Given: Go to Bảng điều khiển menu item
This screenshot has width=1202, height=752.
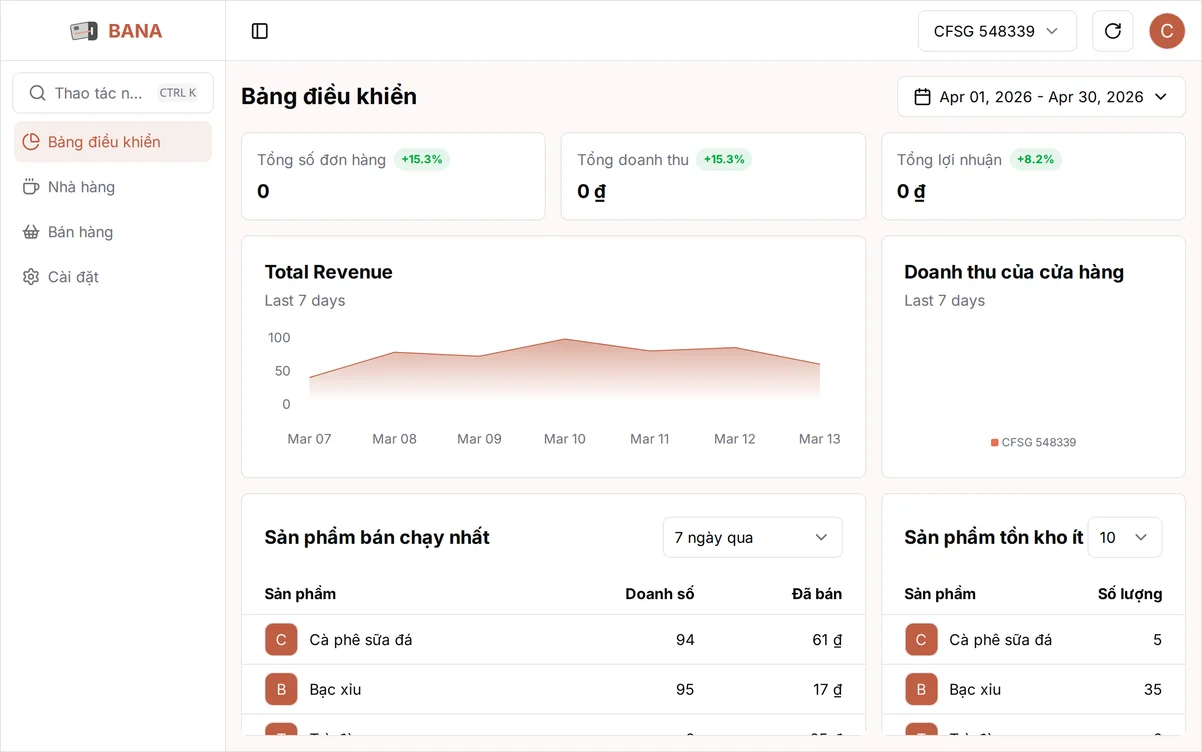Looking at the screenshot, I should click(x=113, y=142).
